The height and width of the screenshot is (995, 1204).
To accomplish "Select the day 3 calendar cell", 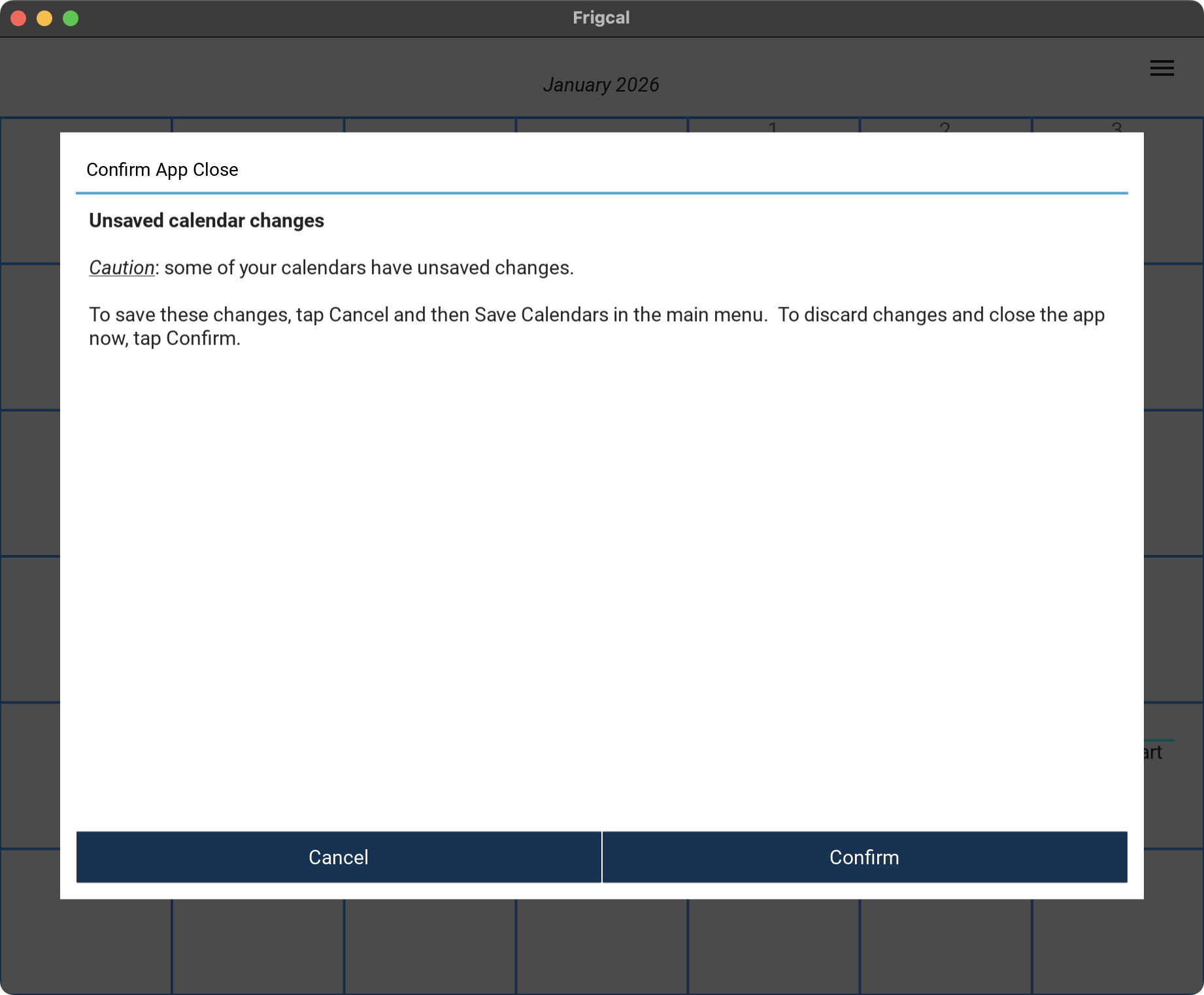I will click(x=1117, y=126).
